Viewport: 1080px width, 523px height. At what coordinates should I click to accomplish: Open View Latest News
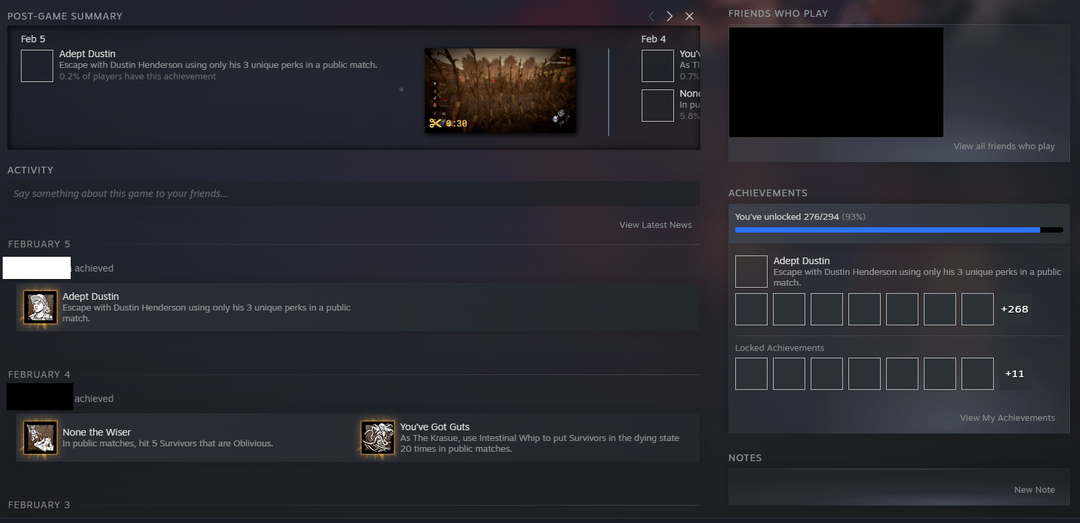[655, 225]
